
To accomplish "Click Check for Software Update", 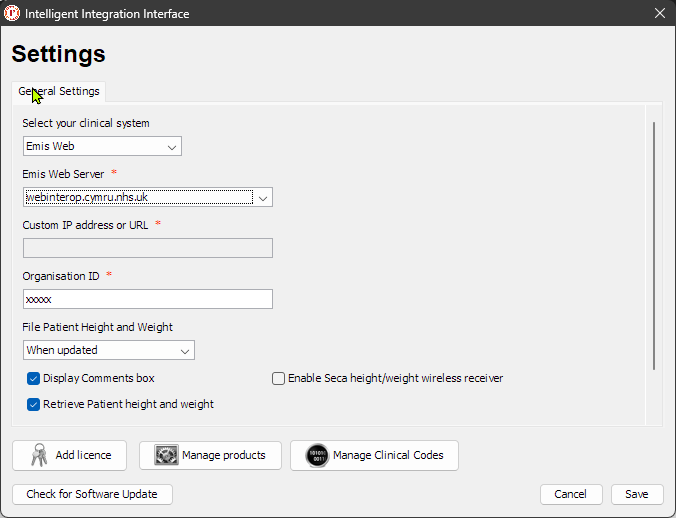I will 92,494.
